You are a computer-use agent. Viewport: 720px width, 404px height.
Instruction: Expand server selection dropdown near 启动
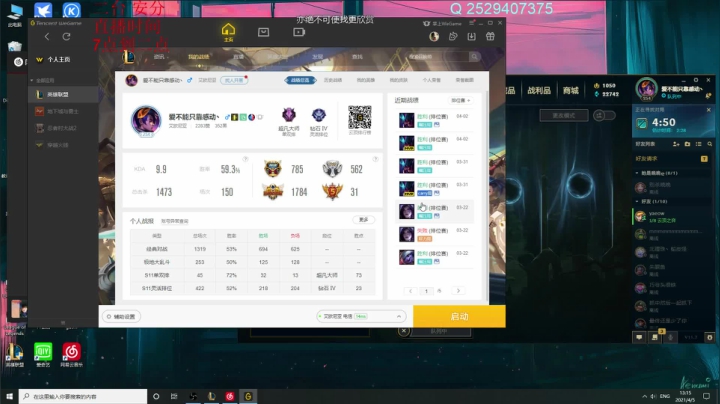(361, 316)
